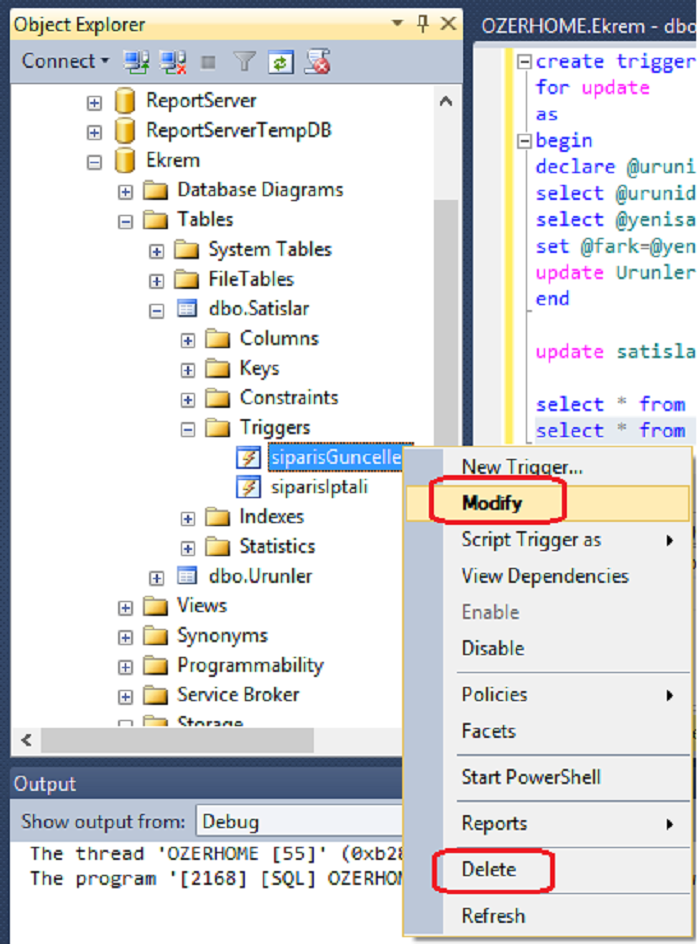Viewport: 698px width, 944px height.
Task: Click the green Refresh icon in the toolbar
Action: point(281,62)
